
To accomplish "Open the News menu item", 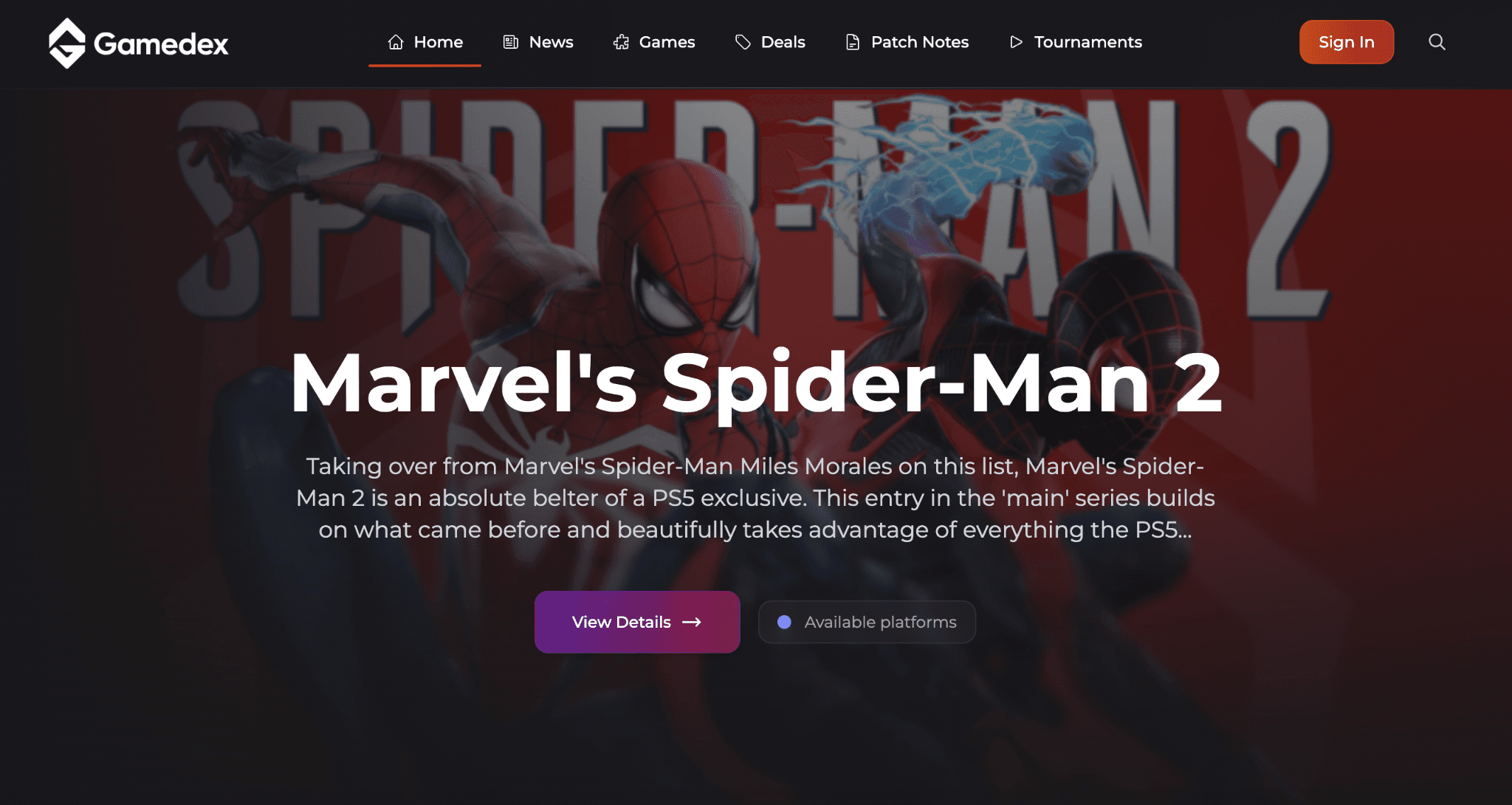I will click(x=538, y=42).
